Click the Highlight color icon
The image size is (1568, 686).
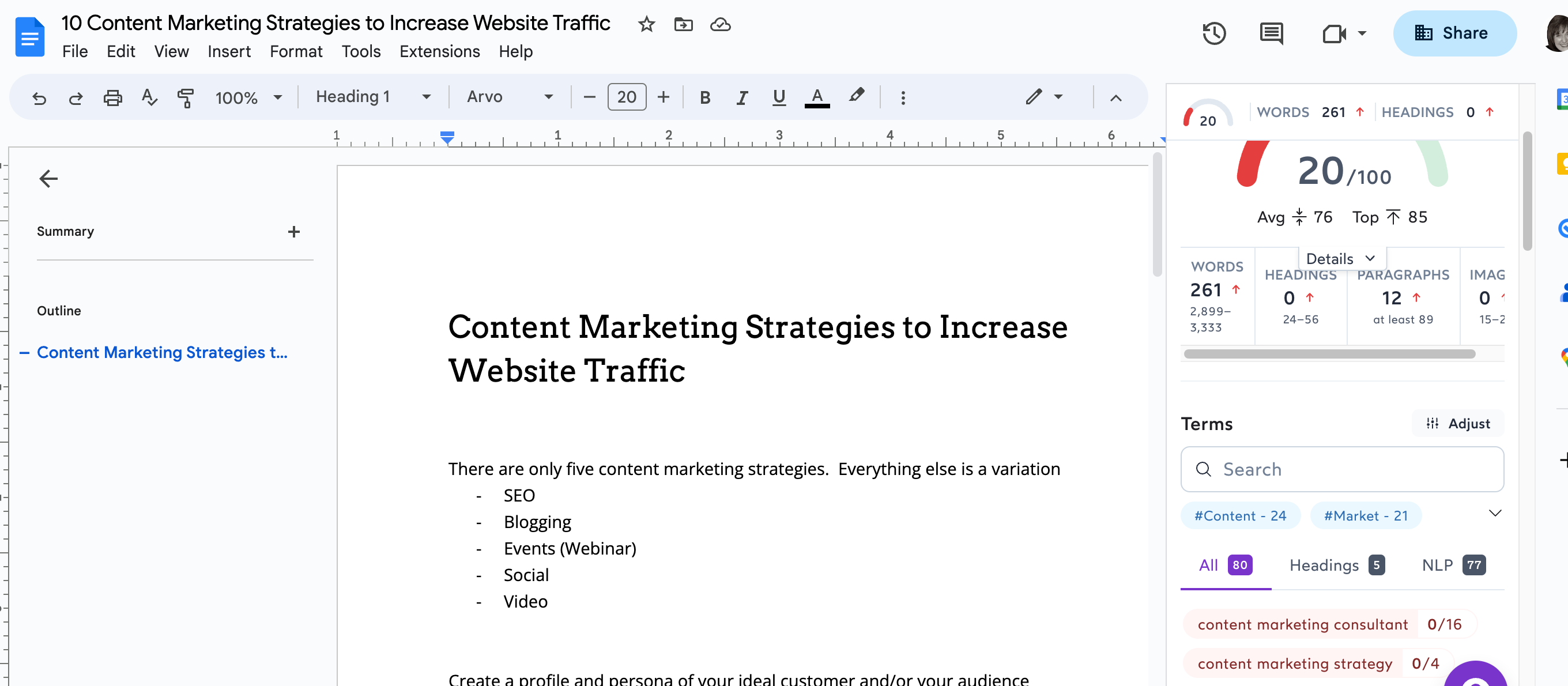click(x=857, y=96)
